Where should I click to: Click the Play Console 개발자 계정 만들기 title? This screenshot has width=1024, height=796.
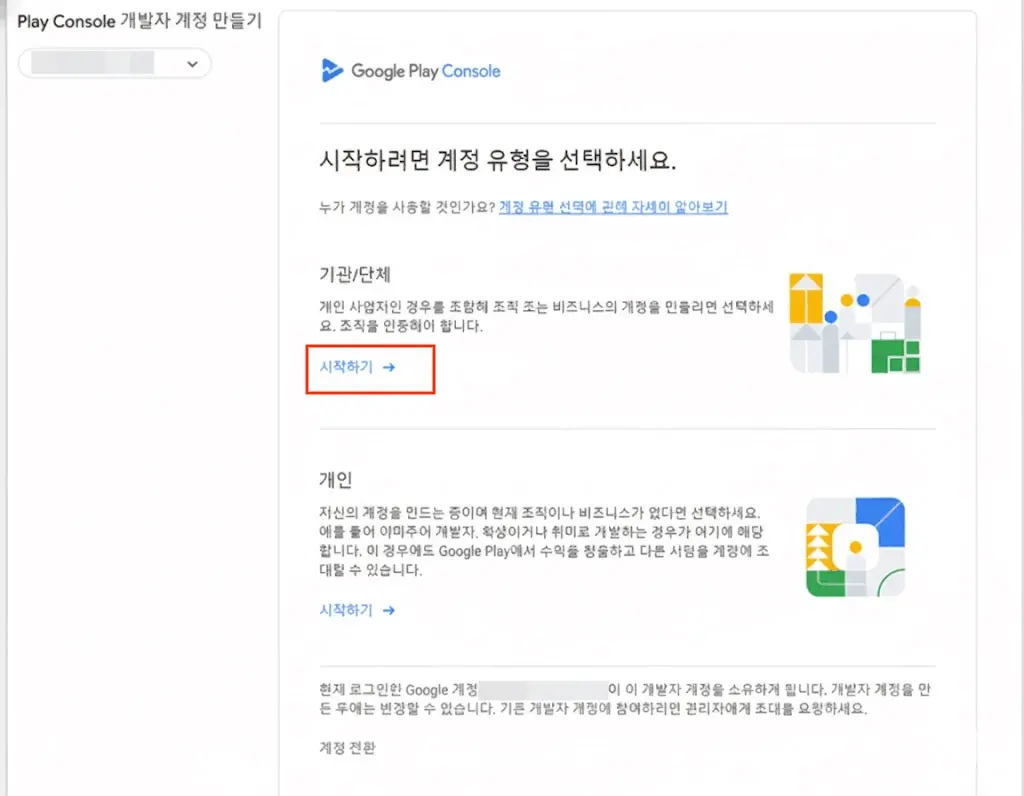[139, 22]
